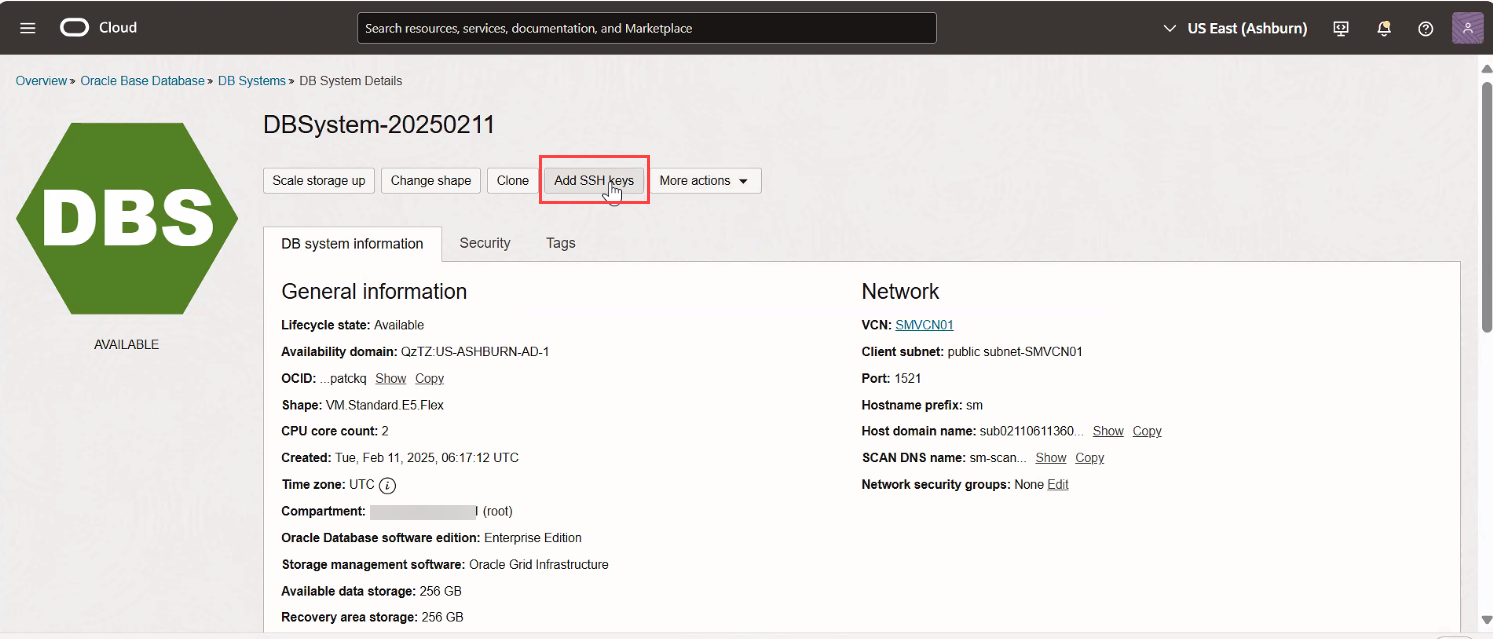Show the full SCAN DNS name

click(1051, 458)
